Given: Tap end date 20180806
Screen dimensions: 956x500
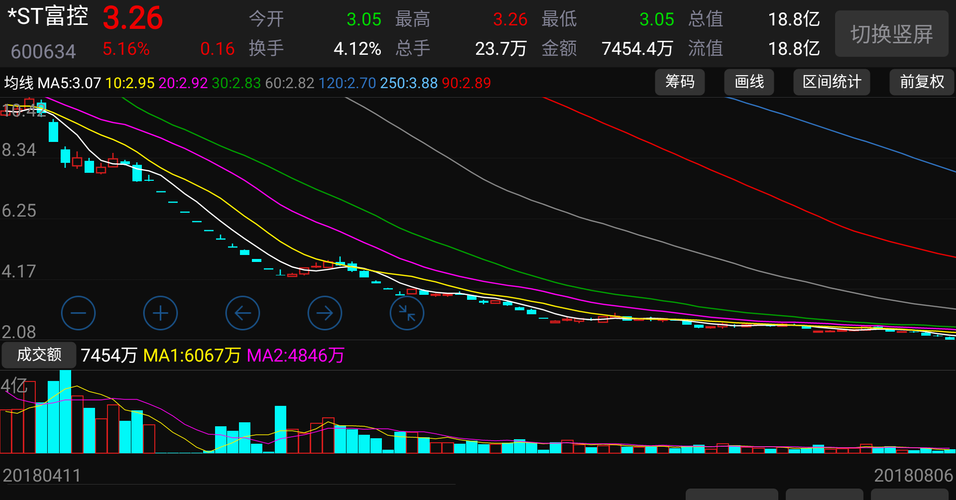Looking at the screenshot, I should pos(913,476).
